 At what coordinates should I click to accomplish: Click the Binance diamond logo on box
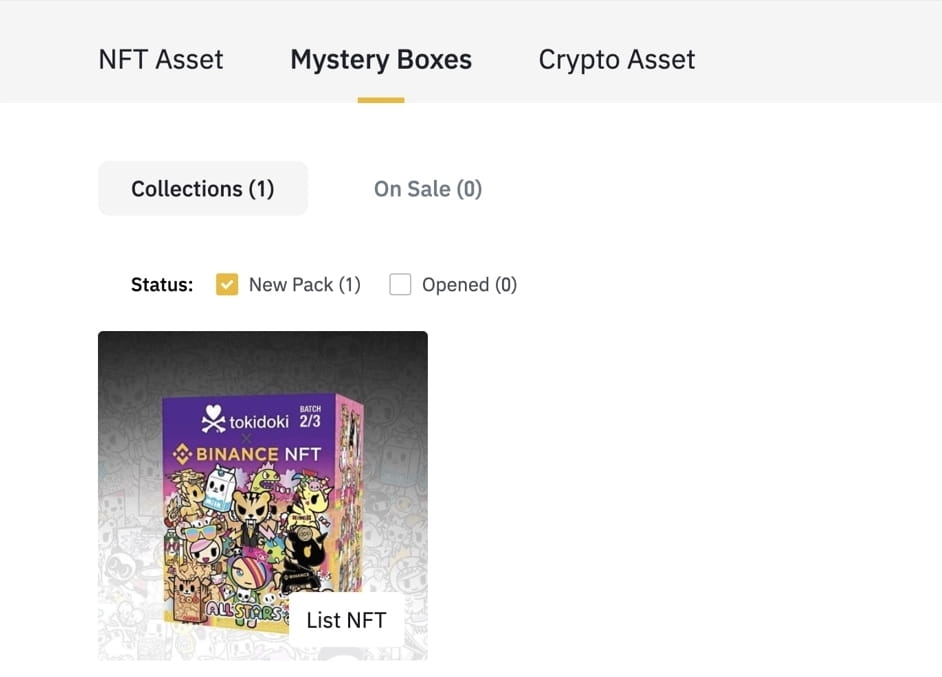[x=183, y=454]
